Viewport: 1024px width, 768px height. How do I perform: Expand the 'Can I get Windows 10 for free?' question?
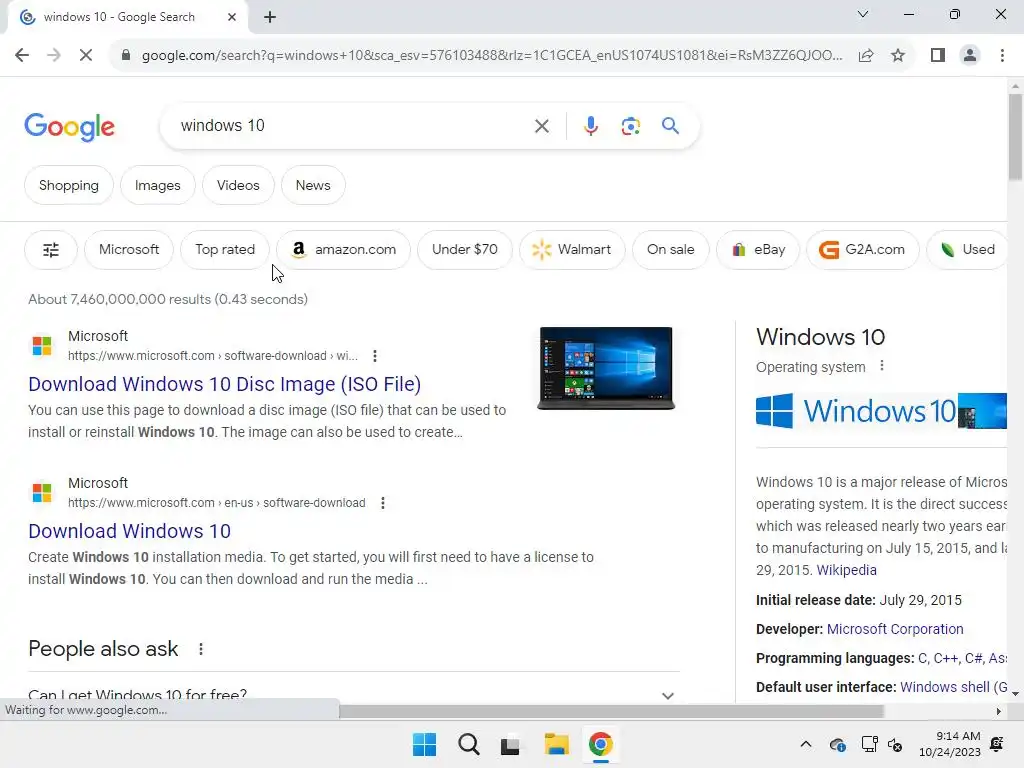coord(354,695)
